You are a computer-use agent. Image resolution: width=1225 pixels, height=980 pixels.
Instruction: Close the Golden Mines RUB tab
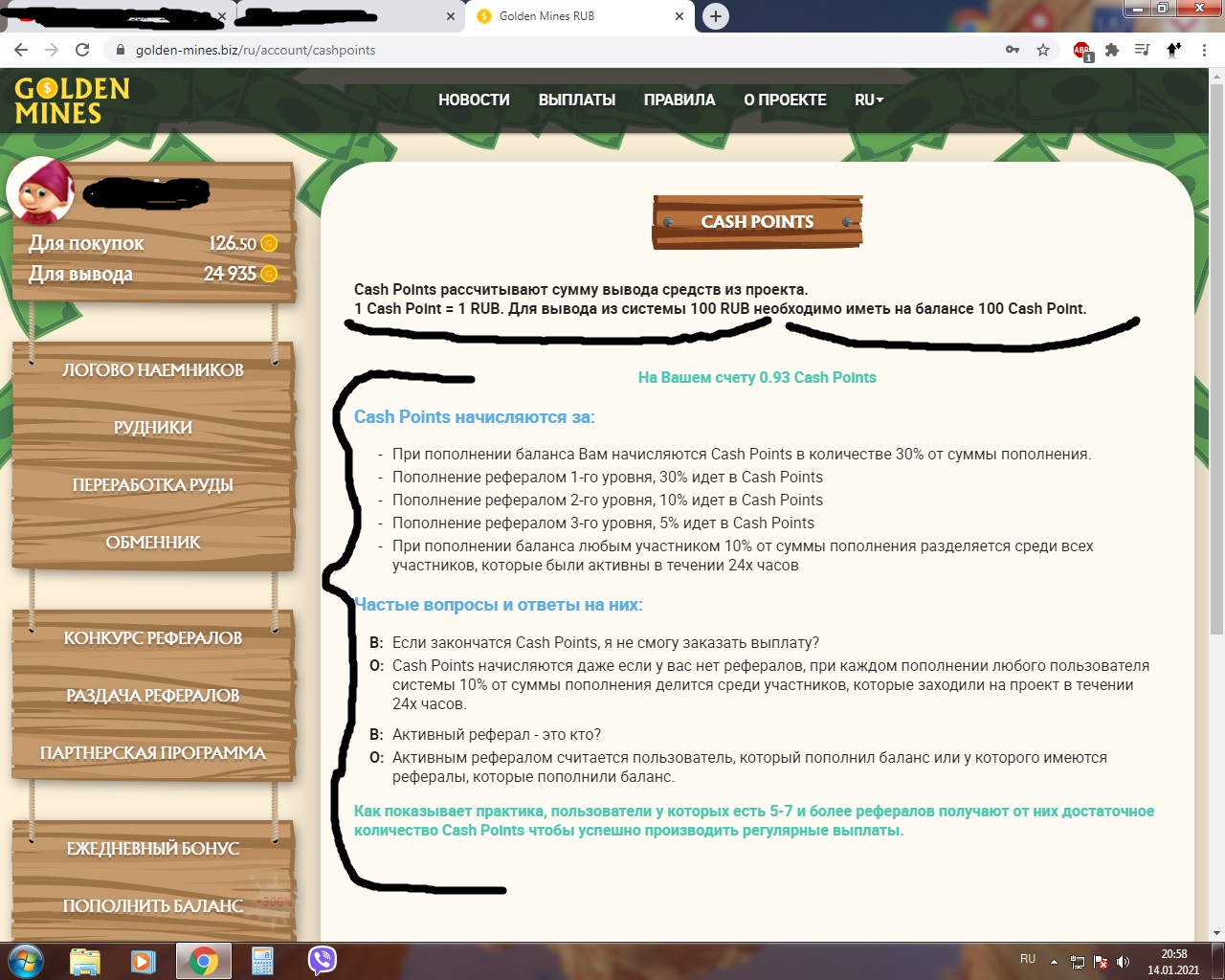click(679, 16)
